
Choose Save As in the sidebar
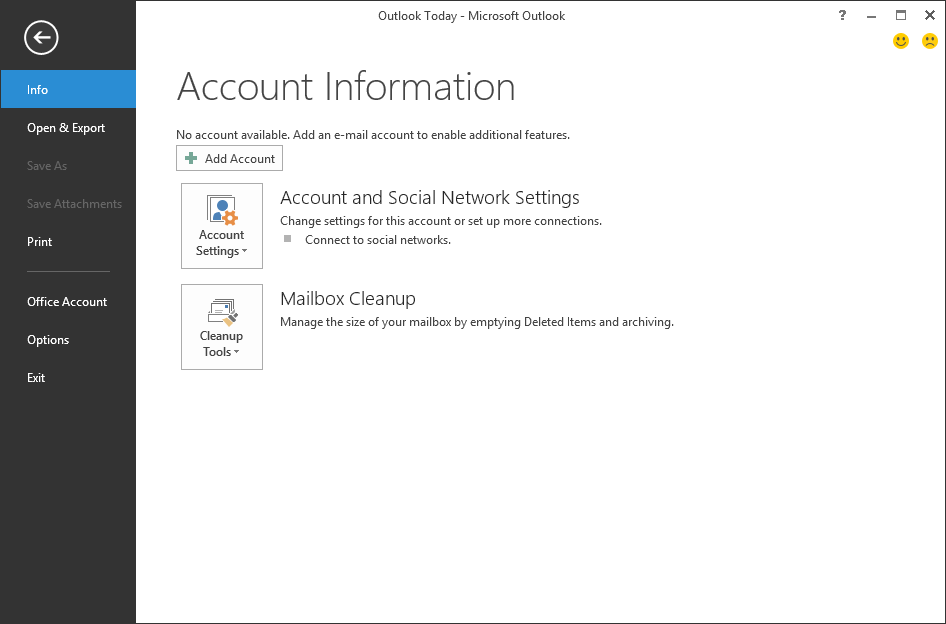coord(47,166)
